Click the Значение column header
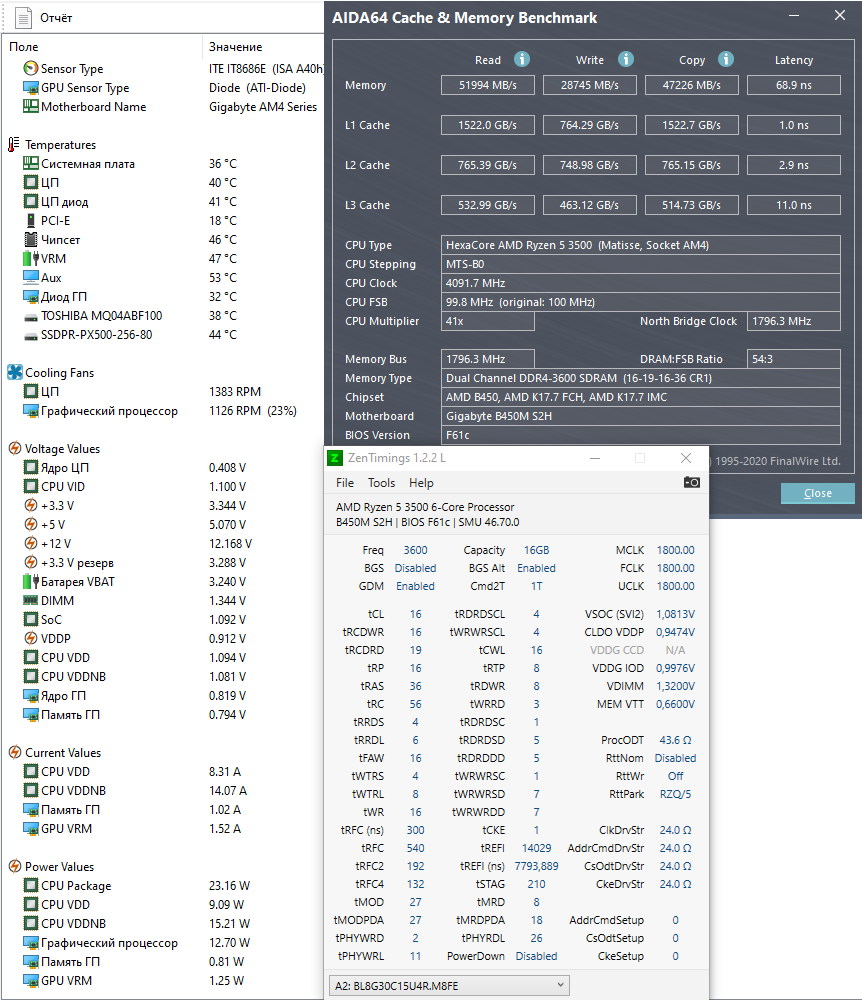Image resolution: width=862 pixels, height=1000 pixels. click(235, 47)
